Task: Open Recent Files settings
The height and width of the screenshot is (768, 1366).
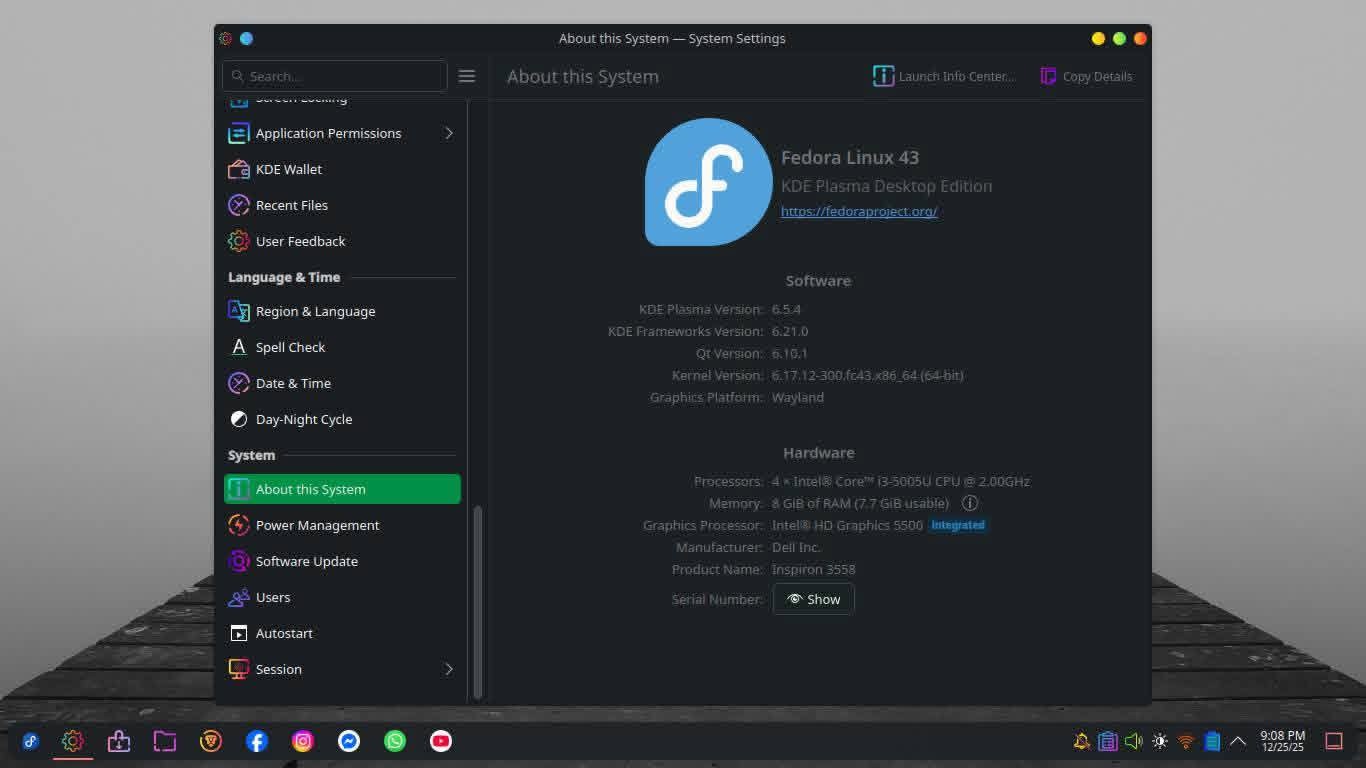Action: pyautogui.click(x=342, y=205)
